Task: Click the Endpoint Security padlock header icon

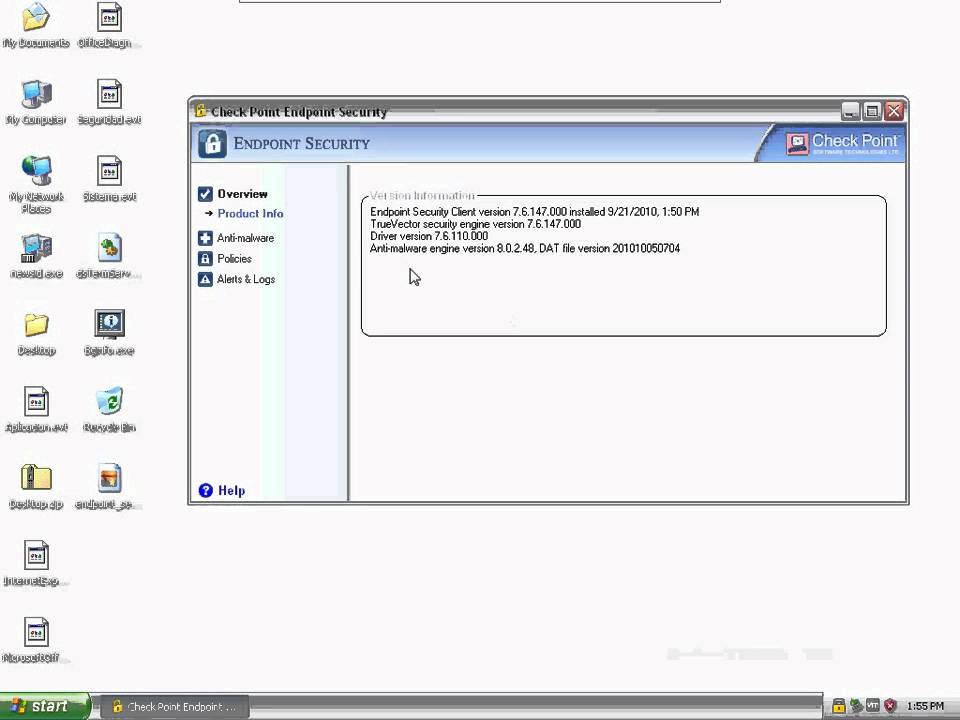Action: (212, 144)
